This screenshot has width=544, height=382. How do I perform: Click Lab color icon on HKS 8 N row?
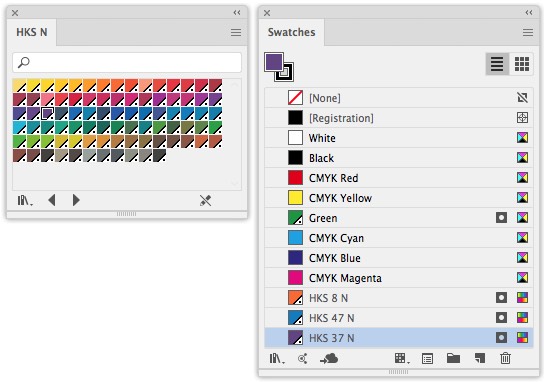pyautogui.click(x=522, y=298)
